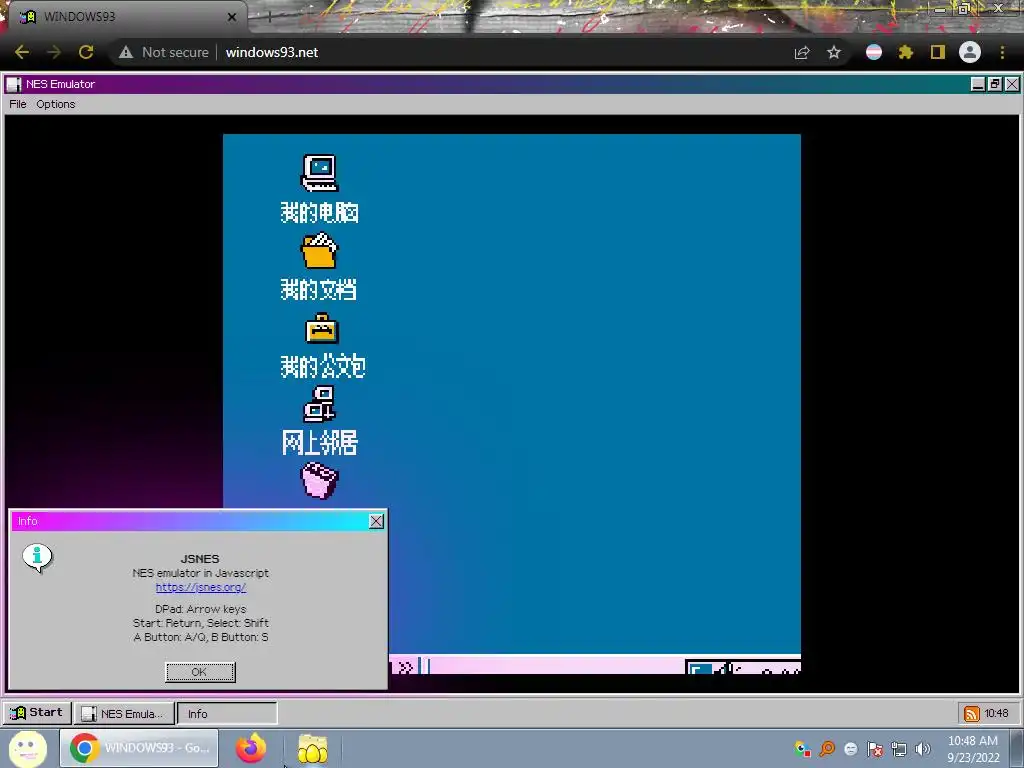Click the yellow briefcase icon in emulator
This screenshot has width=1024, height=768.
pos(321,328)
